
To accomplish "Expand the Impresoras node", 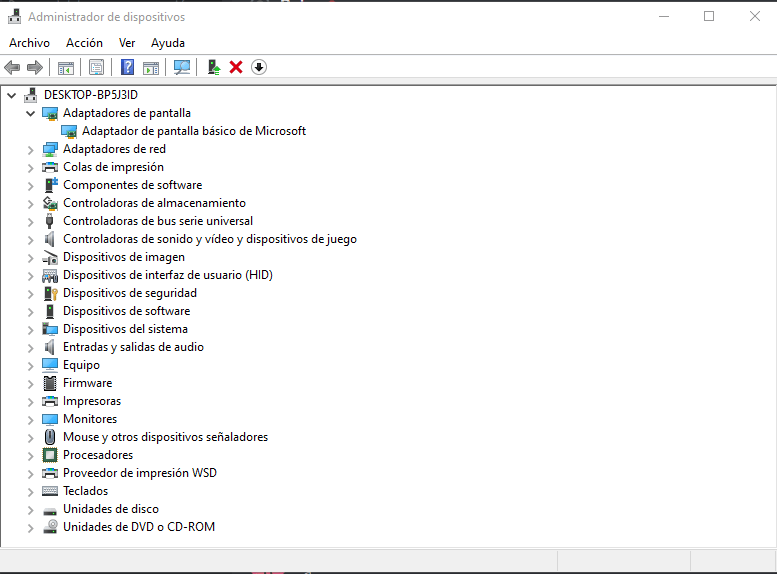I will 30,402.
